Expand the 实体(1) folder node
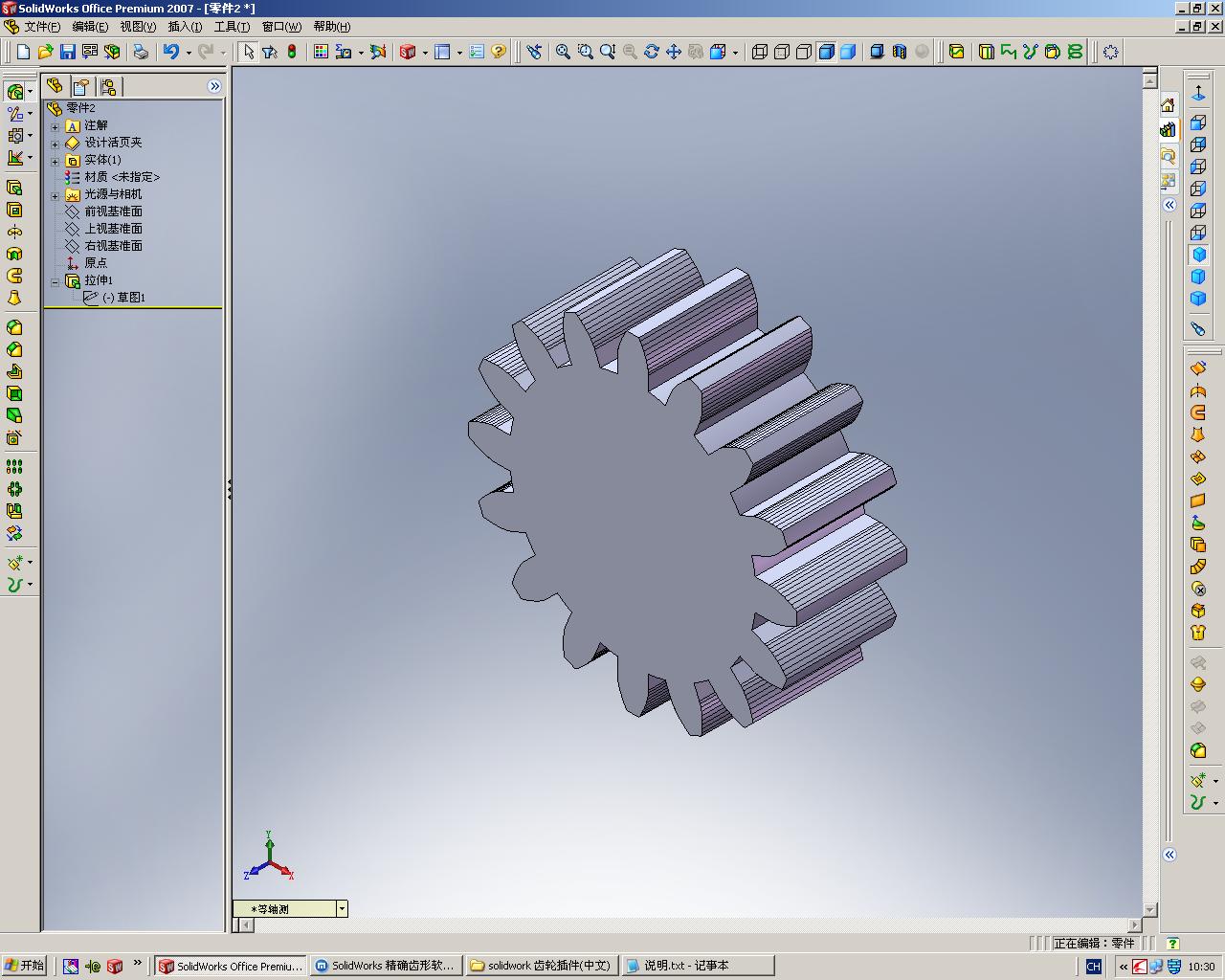Image resolution: width=1225 pixels, height=980 pixels. [55, 161]
